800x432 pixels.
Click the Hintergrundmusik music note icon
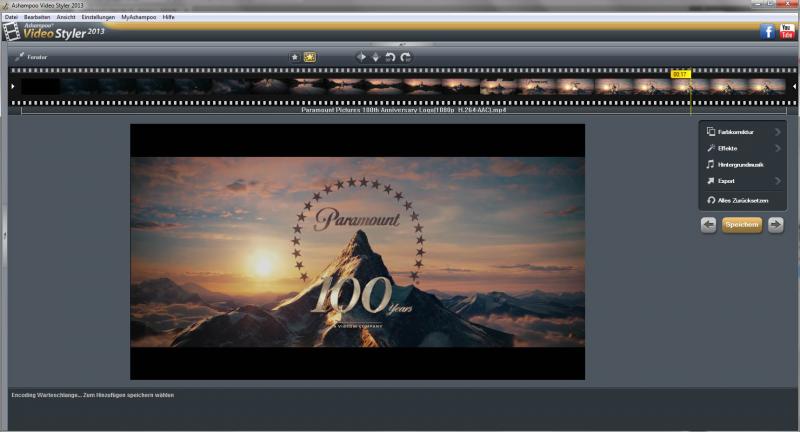[x=710, y=164]
